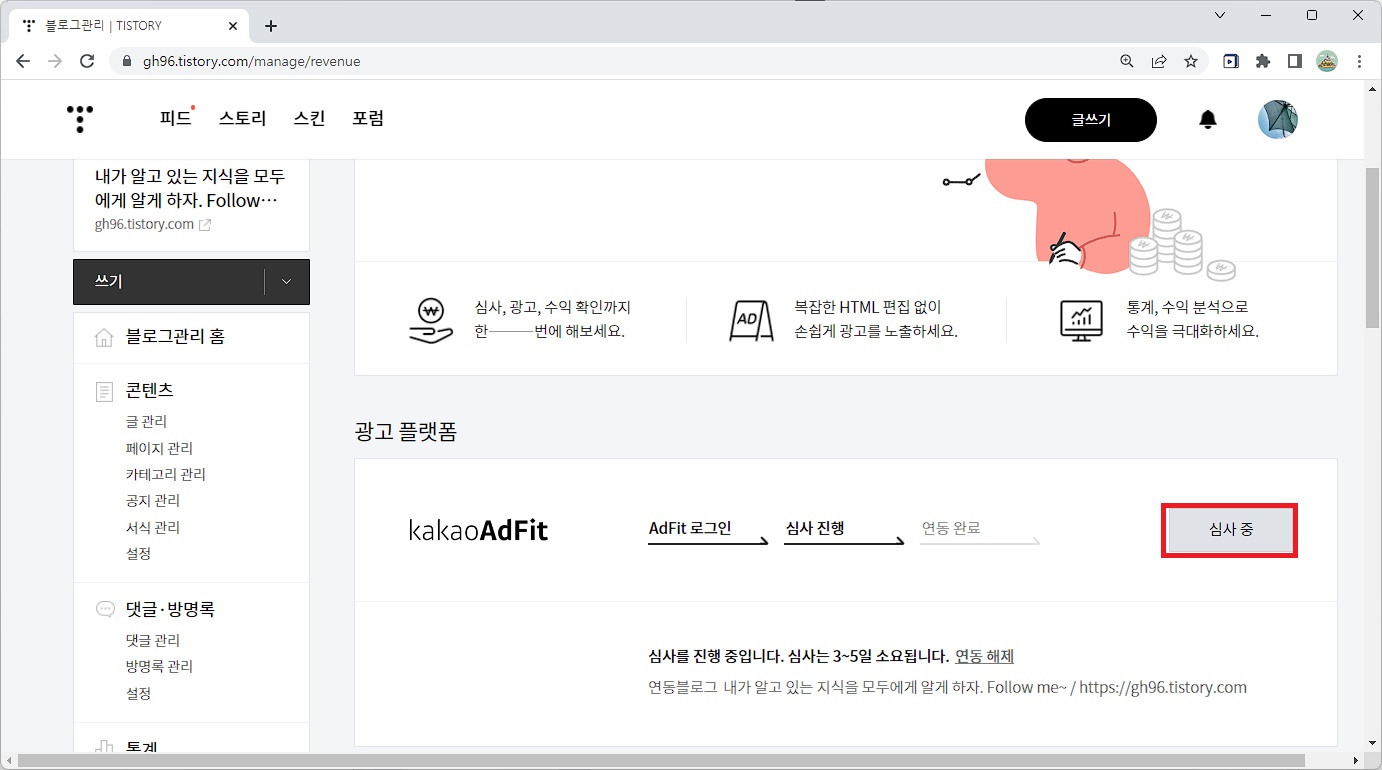Open 포럼 menu

(x=368, y=118)
